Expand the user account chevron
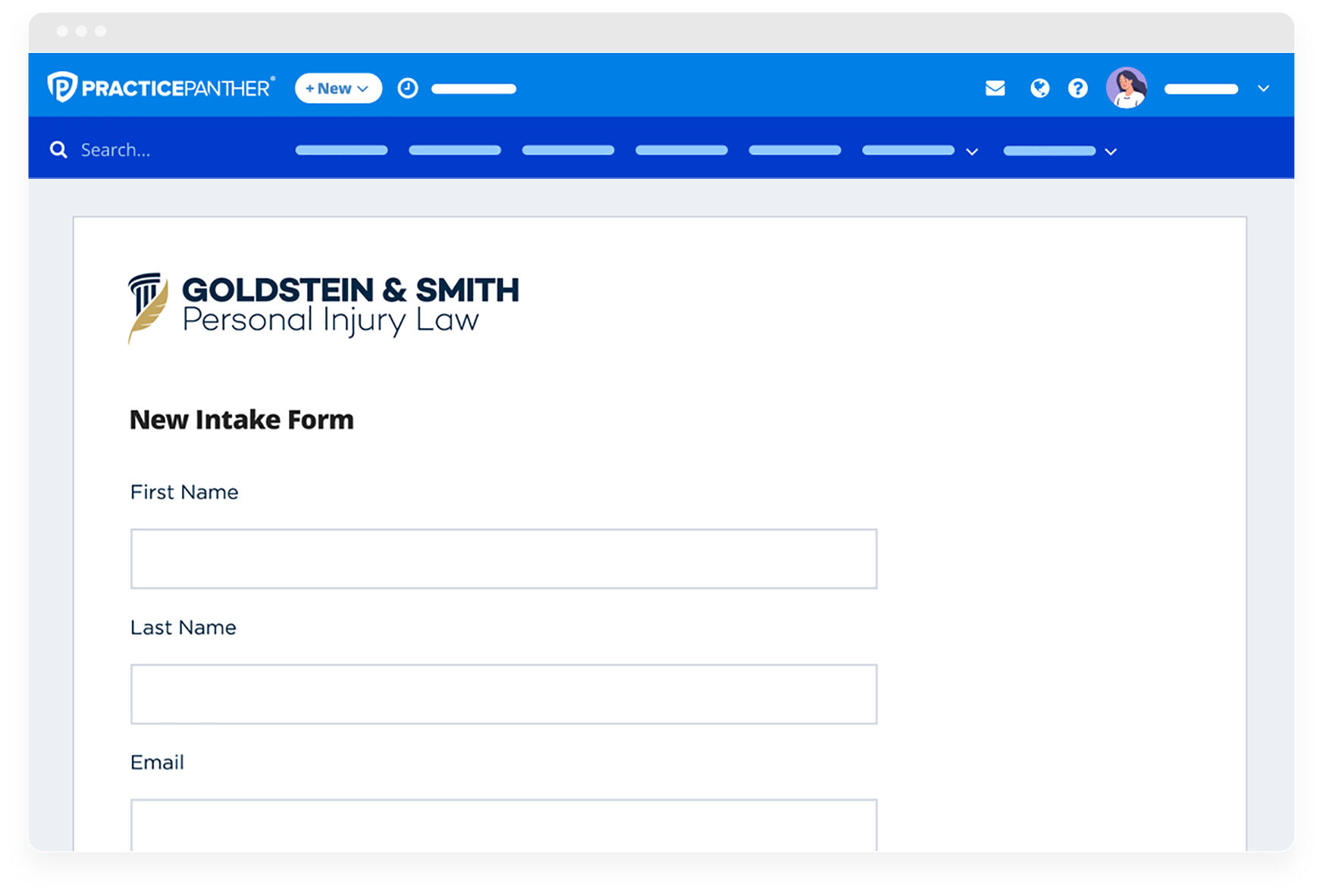 [1263, 89]
